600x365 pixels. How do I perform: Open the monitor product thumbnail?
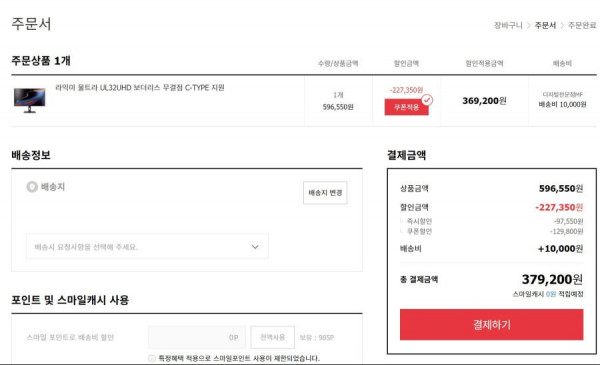(29, 100)
